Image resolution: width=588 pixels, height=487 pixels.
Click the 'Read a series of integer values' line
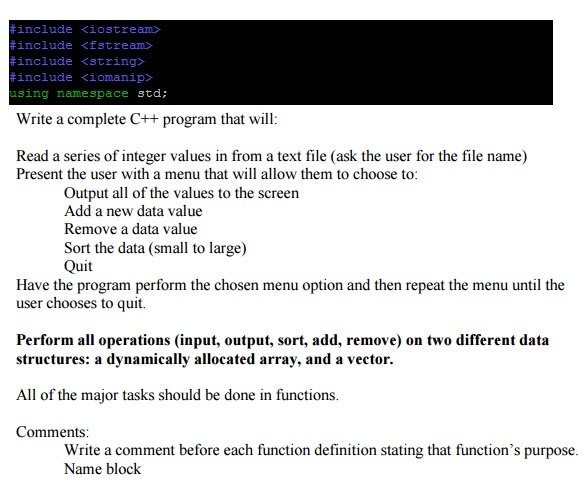pos(272,156)
